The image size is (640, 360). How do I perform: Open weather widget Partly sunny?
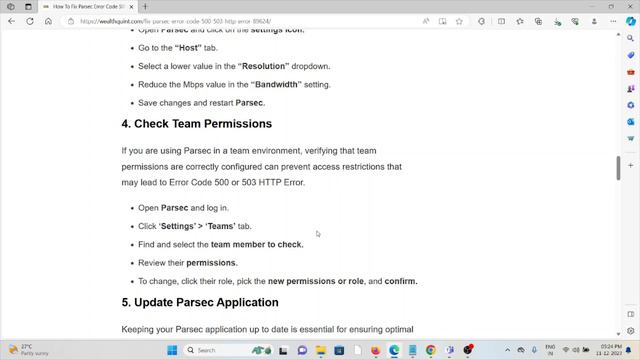[x=29, y=350]
